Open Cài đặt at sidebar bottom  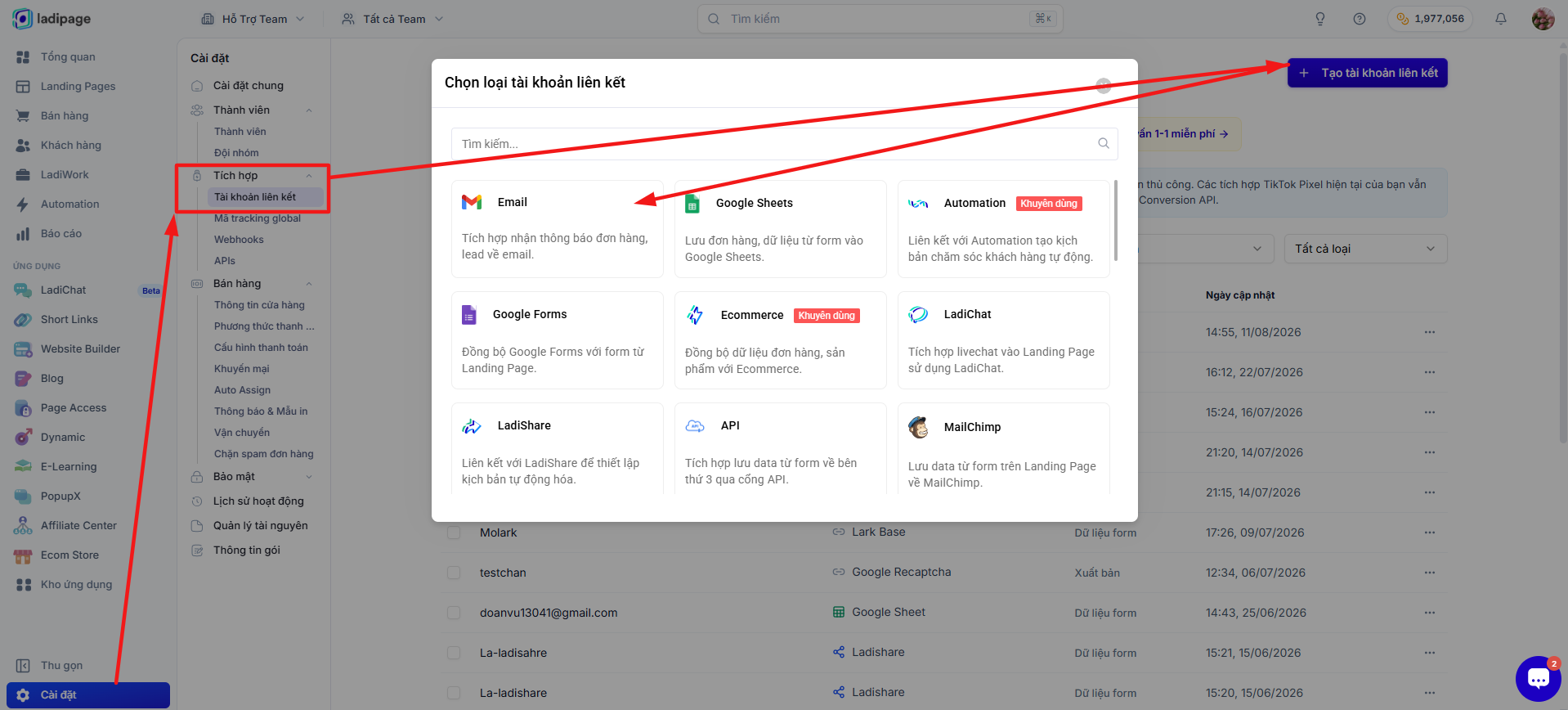pyautogui.click(x=88, y=694)
